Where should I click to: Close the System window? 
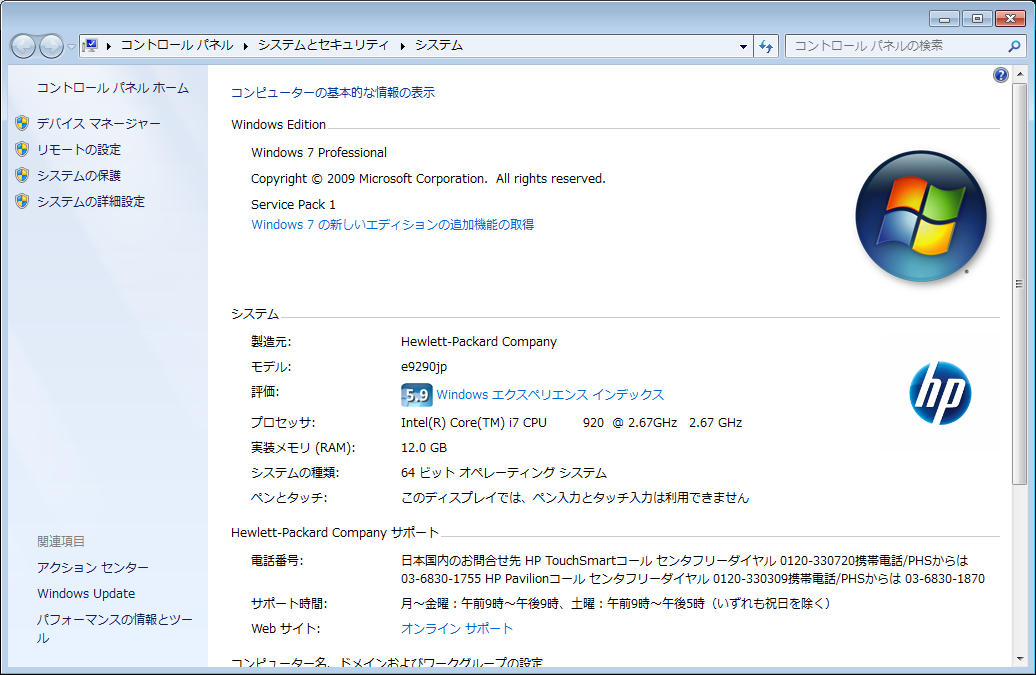[1010, 18]
